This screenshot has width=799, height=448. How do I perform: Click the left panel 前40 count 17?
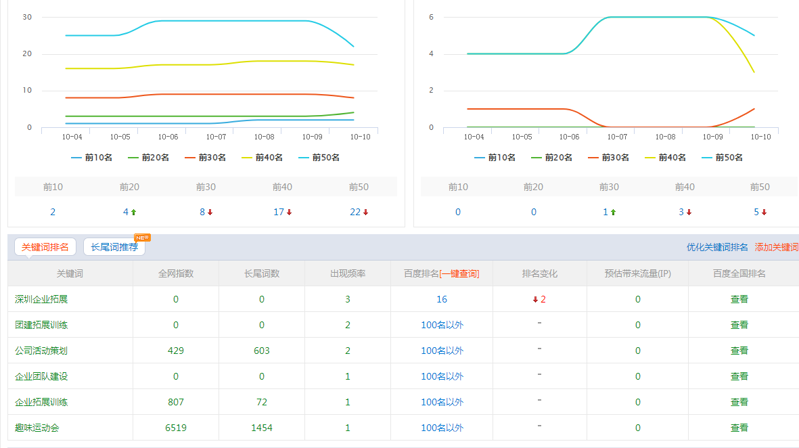(x=279, y=212)
